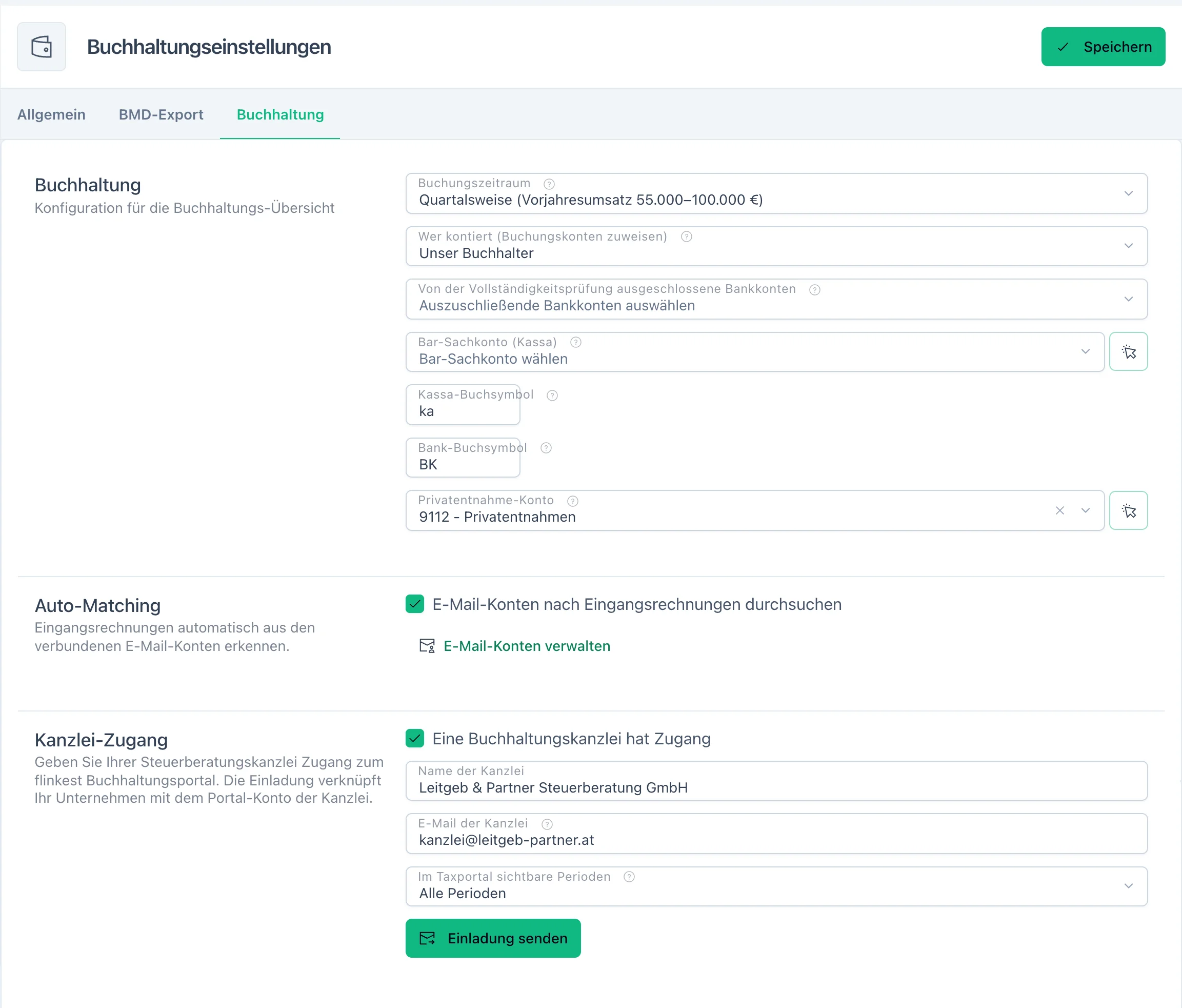Expand the Bar-Sachkonto (Kassa) chevron

click(1085, 351)
